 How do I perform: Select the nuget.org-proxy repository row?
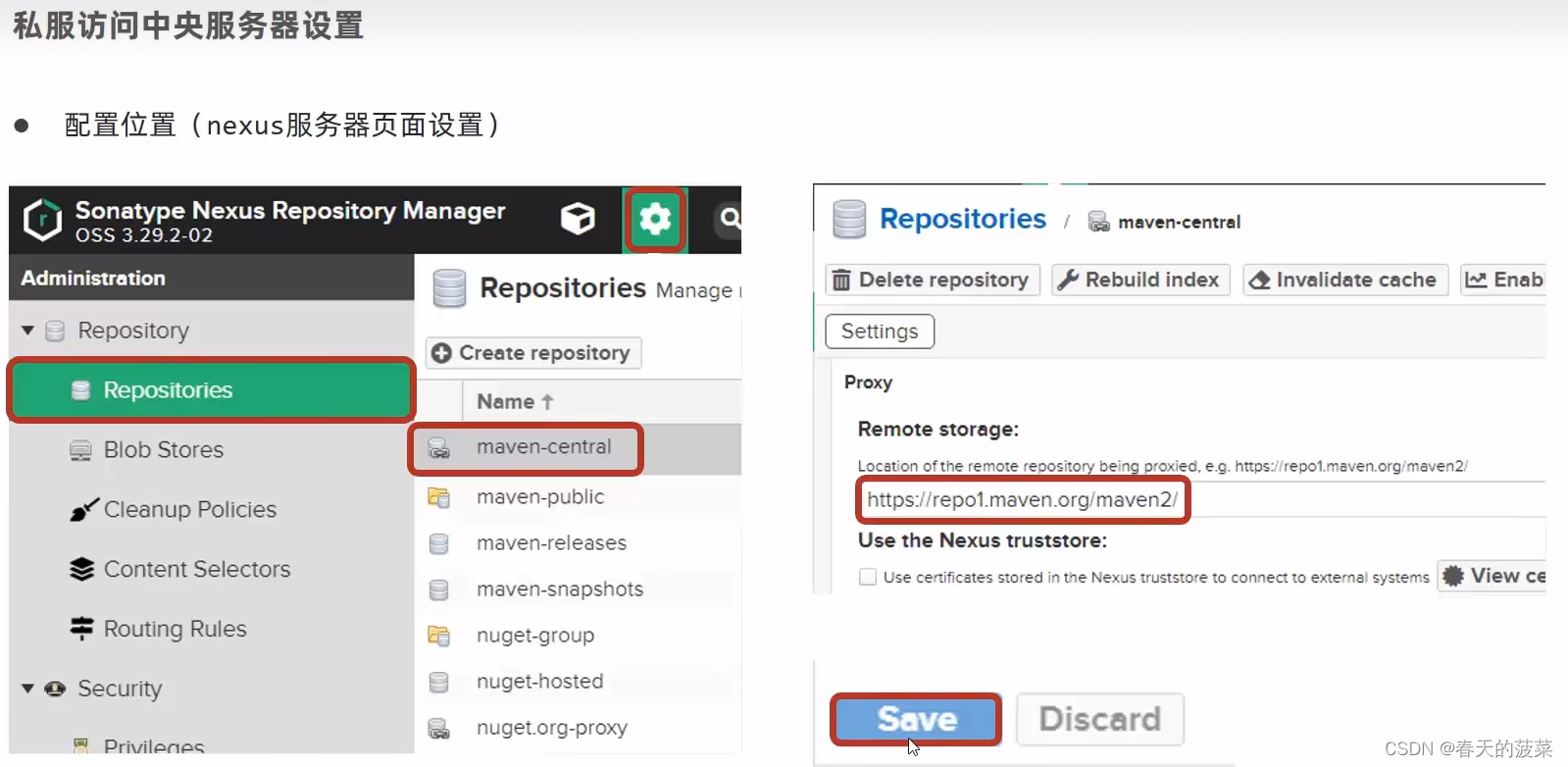pyautogui.click(x=578, y=728)
